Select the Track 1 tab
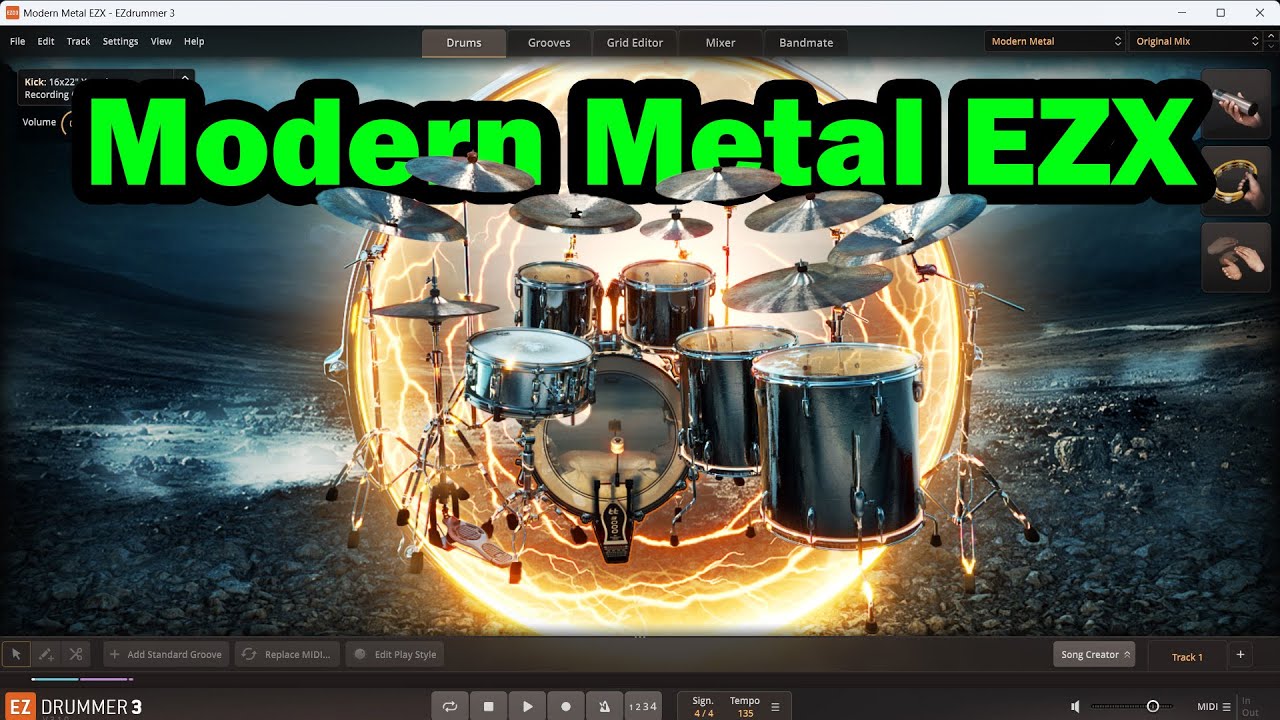The width and height of the screenshot is (1280, 720). tap(1187, 656)
